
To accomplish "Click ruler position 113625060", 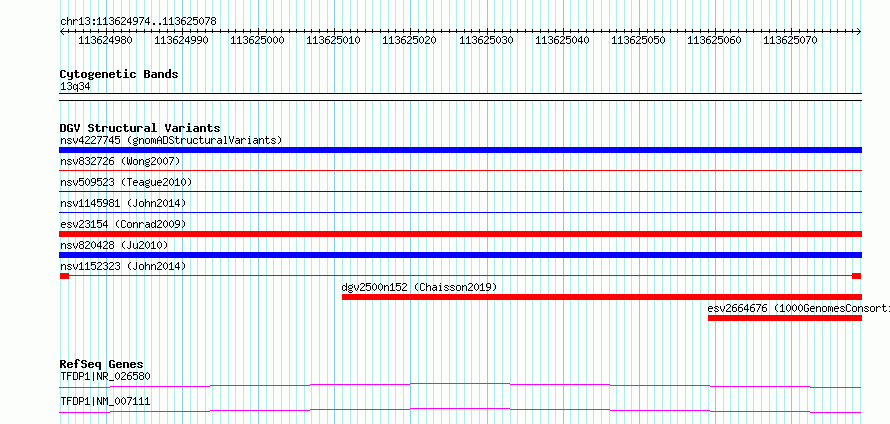I will click(715, 40).
